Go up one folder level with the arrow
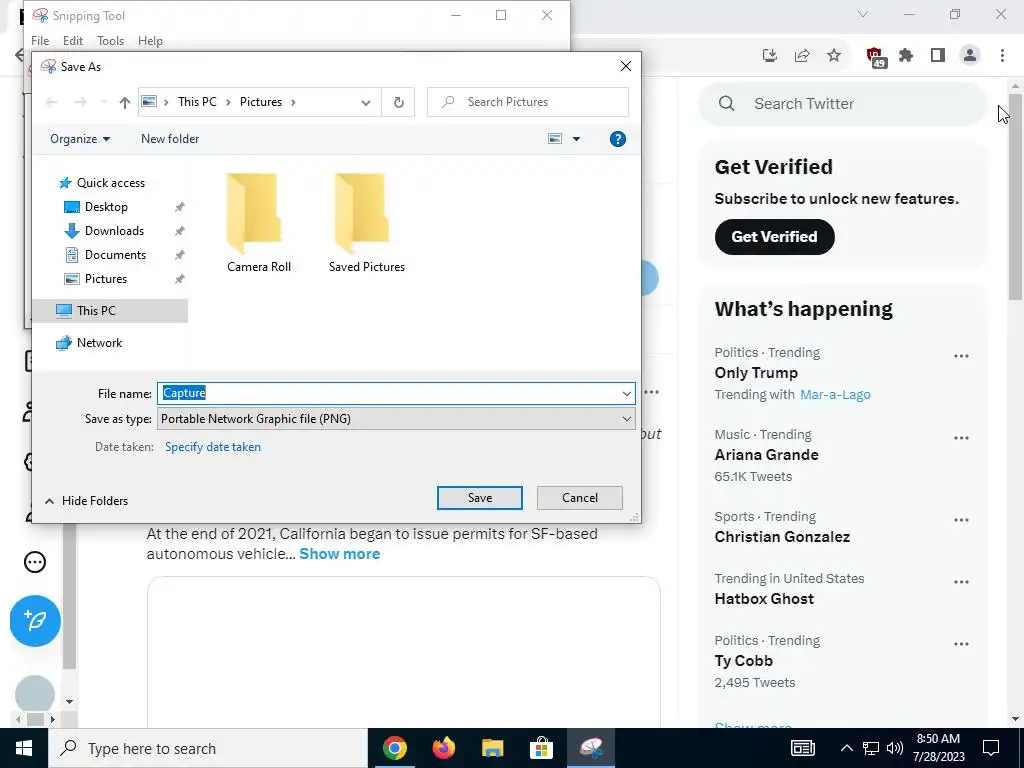Image resolution: width=1024 pixels, height=768 pixels. (125, 103)
